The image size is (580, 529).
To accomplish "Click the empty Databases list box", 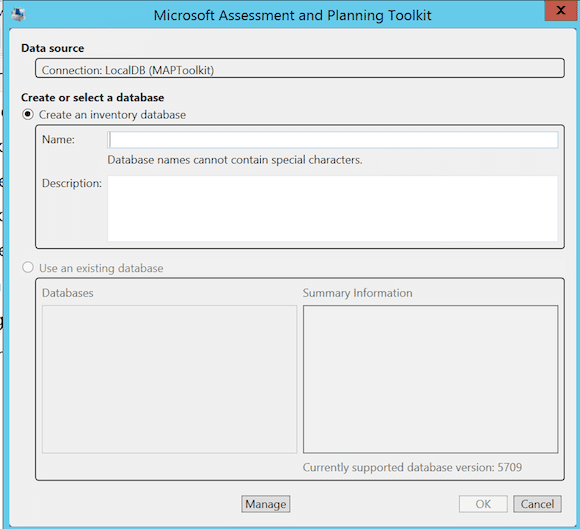I will 169,379.
